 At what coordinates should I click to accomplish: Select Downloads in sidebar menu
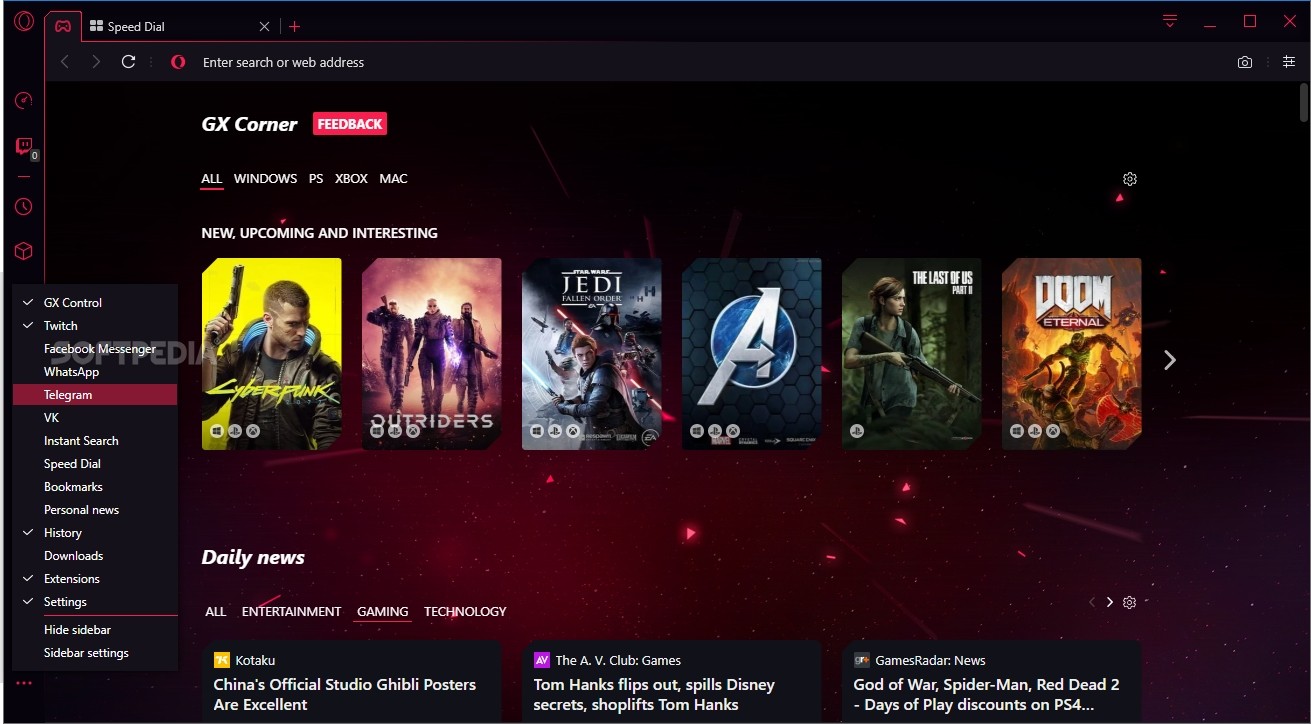pos(95,556)
